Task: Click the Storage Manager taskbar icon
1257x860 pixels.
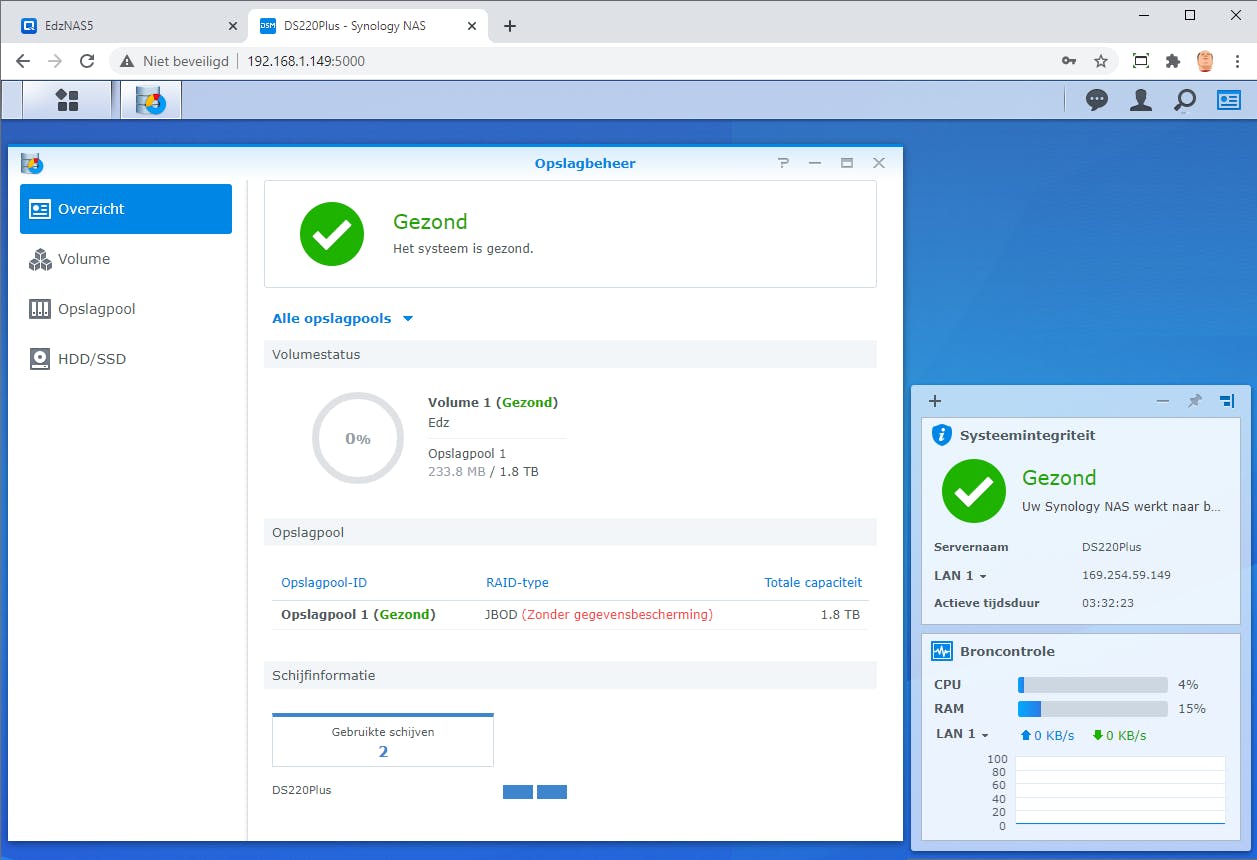Action: point(151,100)
